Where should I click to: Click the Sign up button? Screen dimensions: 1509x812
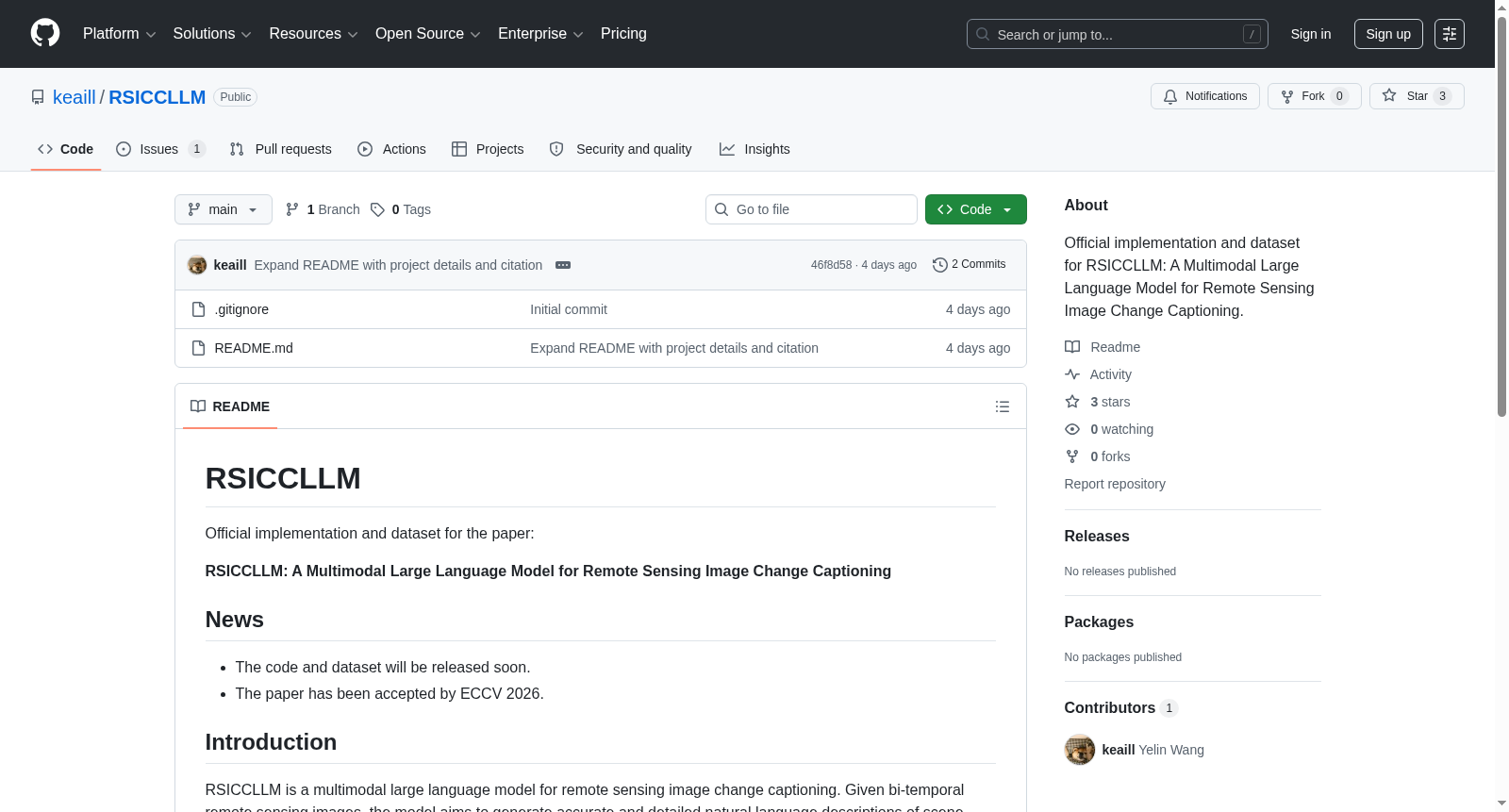pyautogui.click(x=1388, y=34)
